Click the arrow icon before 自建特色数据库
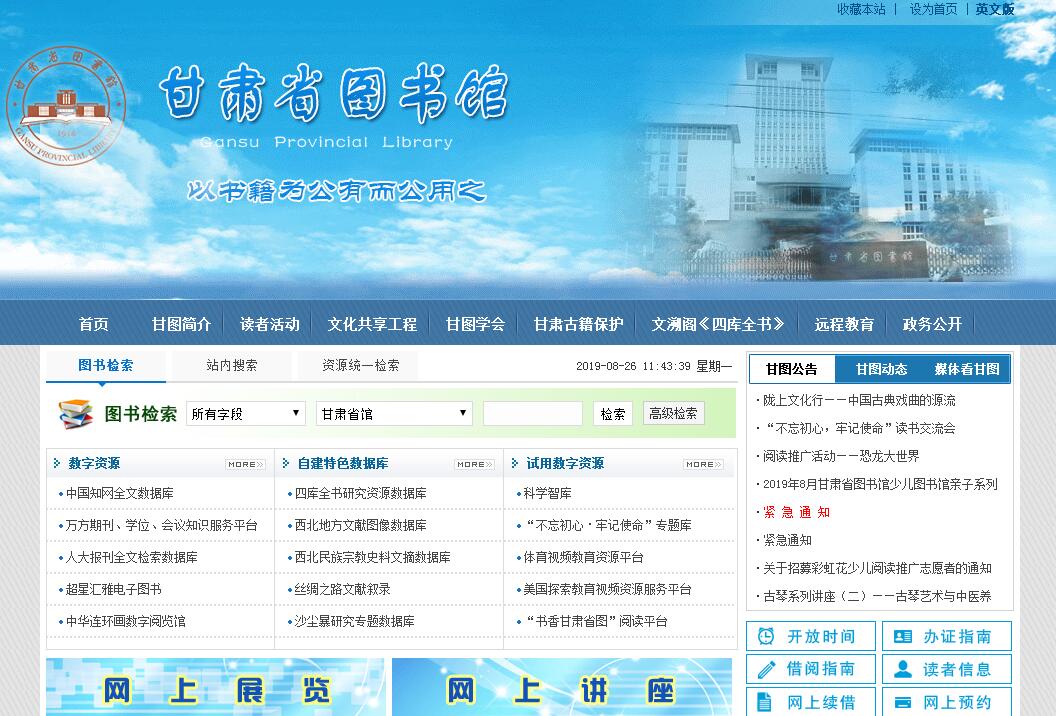The width and height of the screenshot is (1056, 716). 286,463
